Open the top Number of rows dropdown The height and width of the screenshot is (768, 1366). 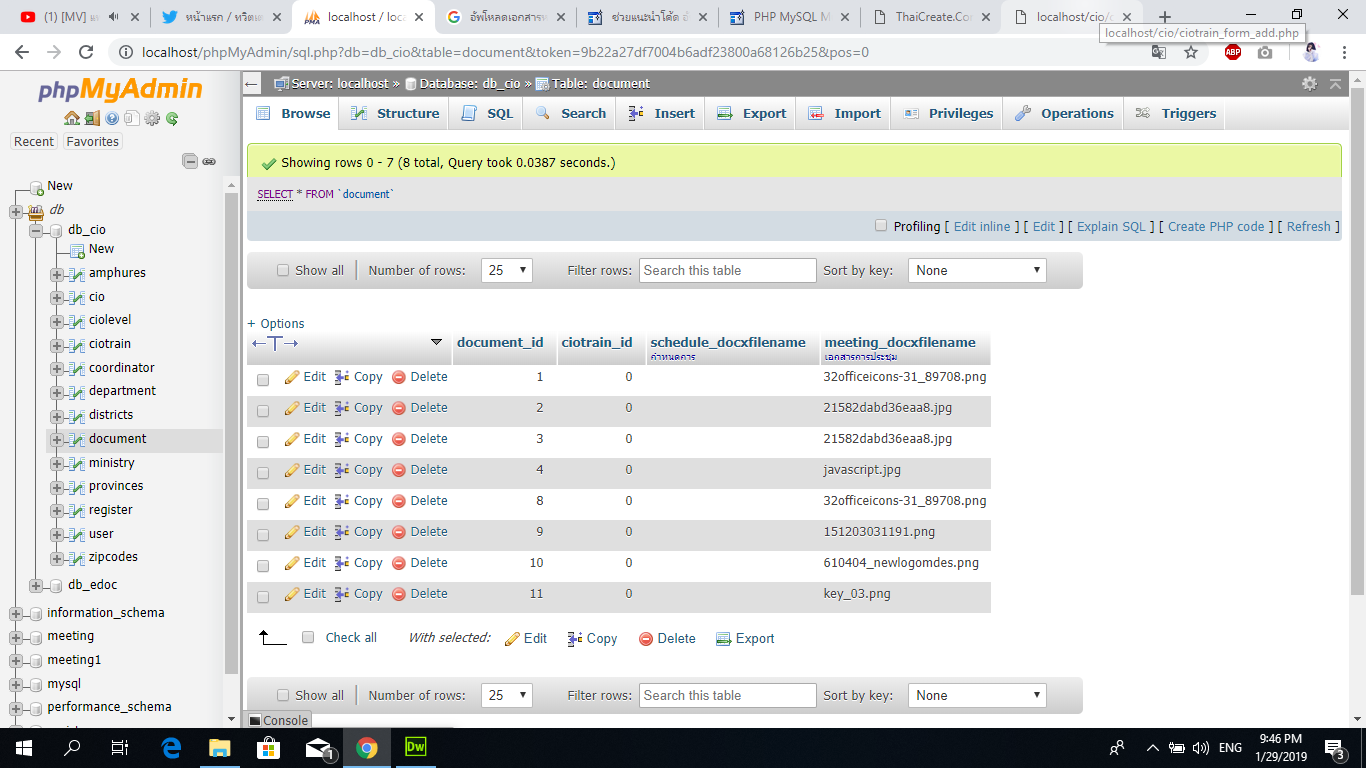tap(507, 270)
